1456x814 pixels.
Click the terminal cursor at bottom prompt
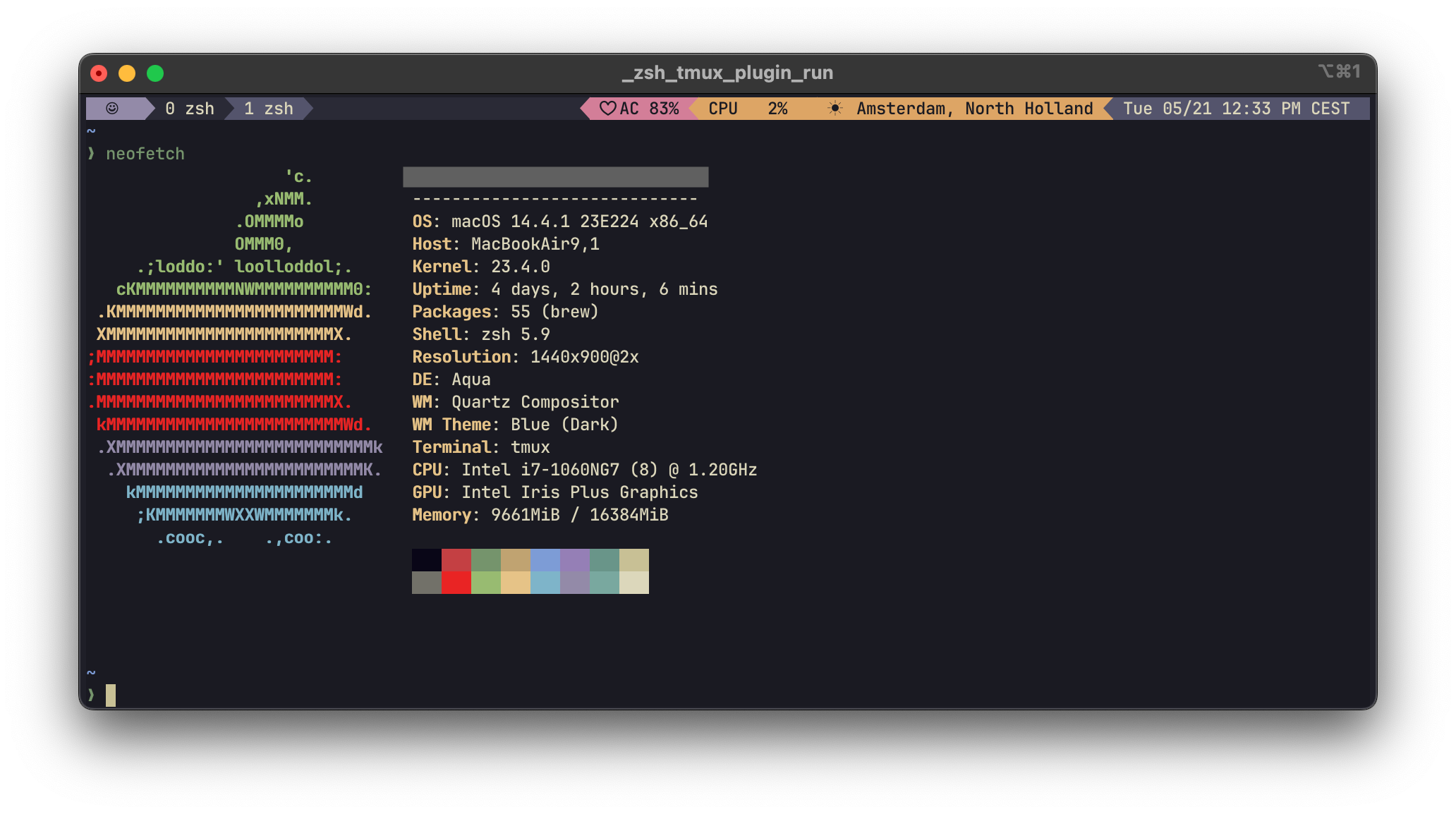(111, 695)
